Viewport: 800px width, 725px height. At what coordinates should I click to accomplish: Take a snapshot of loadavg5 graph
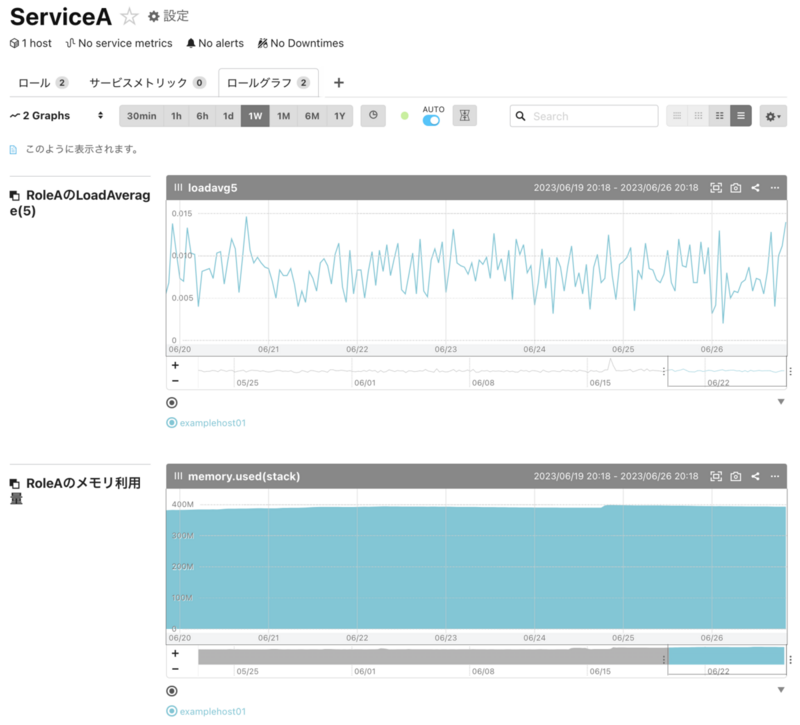(735, 188)
